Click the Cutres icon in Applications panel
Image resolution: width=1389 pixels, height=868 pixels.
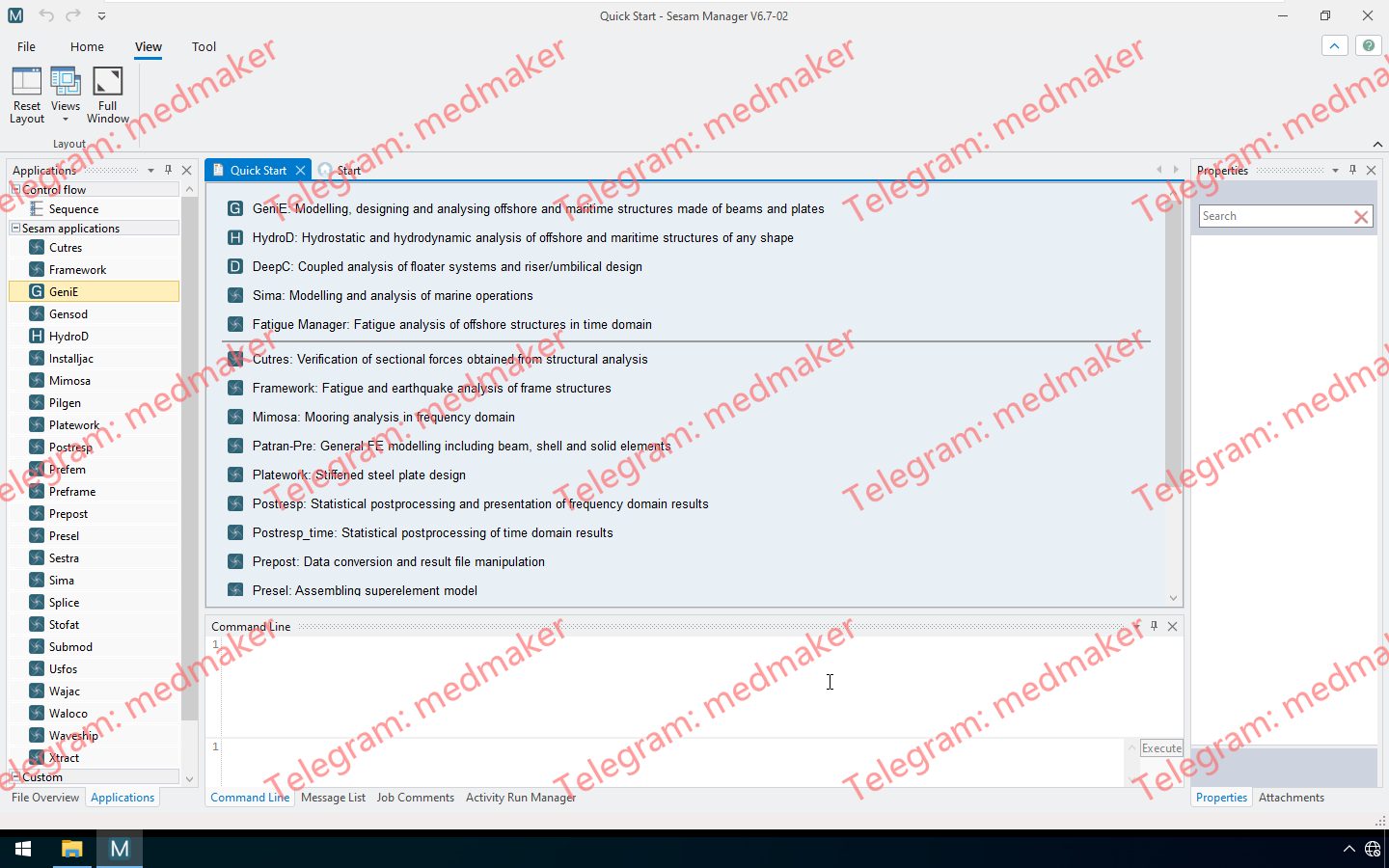(x=37, y=247)
